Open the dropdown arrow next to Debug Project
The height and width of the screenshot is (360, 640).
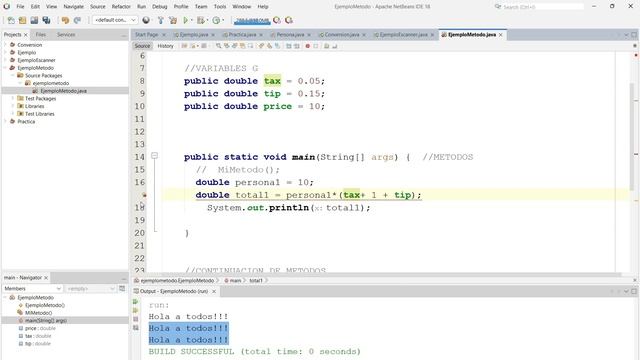(207, 20)
